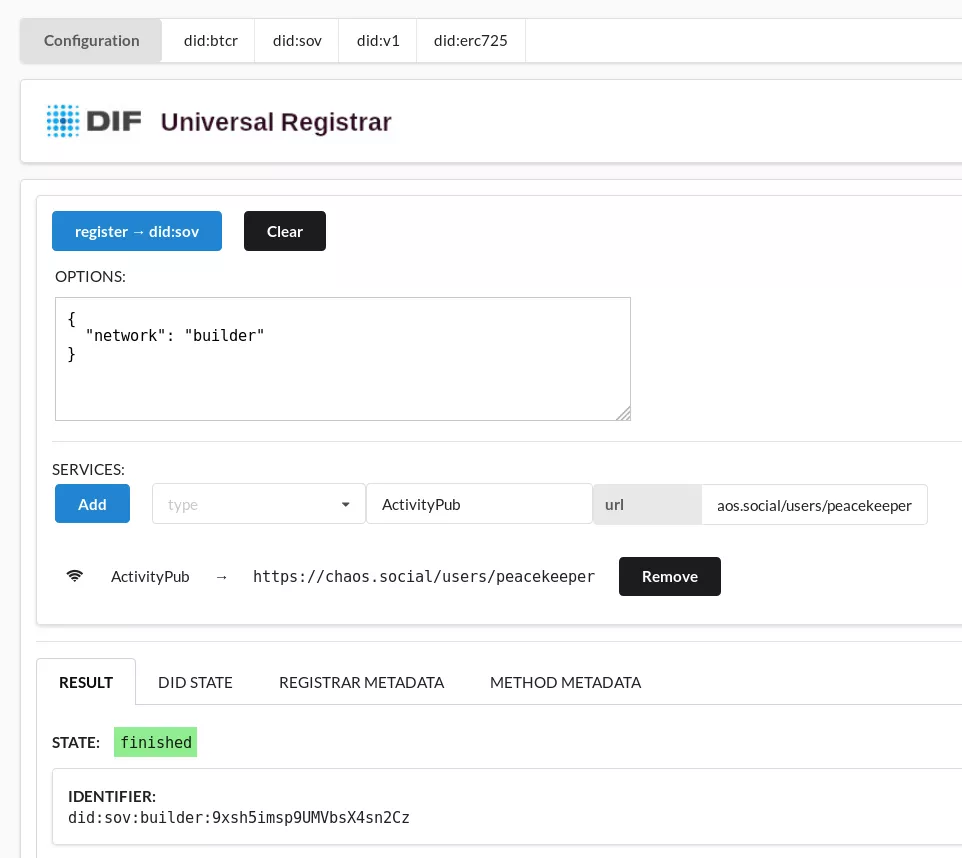The width and height of the screenshot is (962, 858).
Task: Remove the ActivityPub service
Action: [x=669, y=576]
